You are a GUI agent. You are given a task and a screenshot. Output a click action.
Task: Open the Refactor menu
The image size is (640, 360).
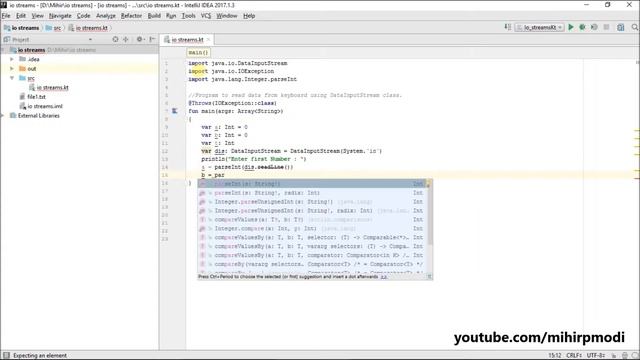131,16
